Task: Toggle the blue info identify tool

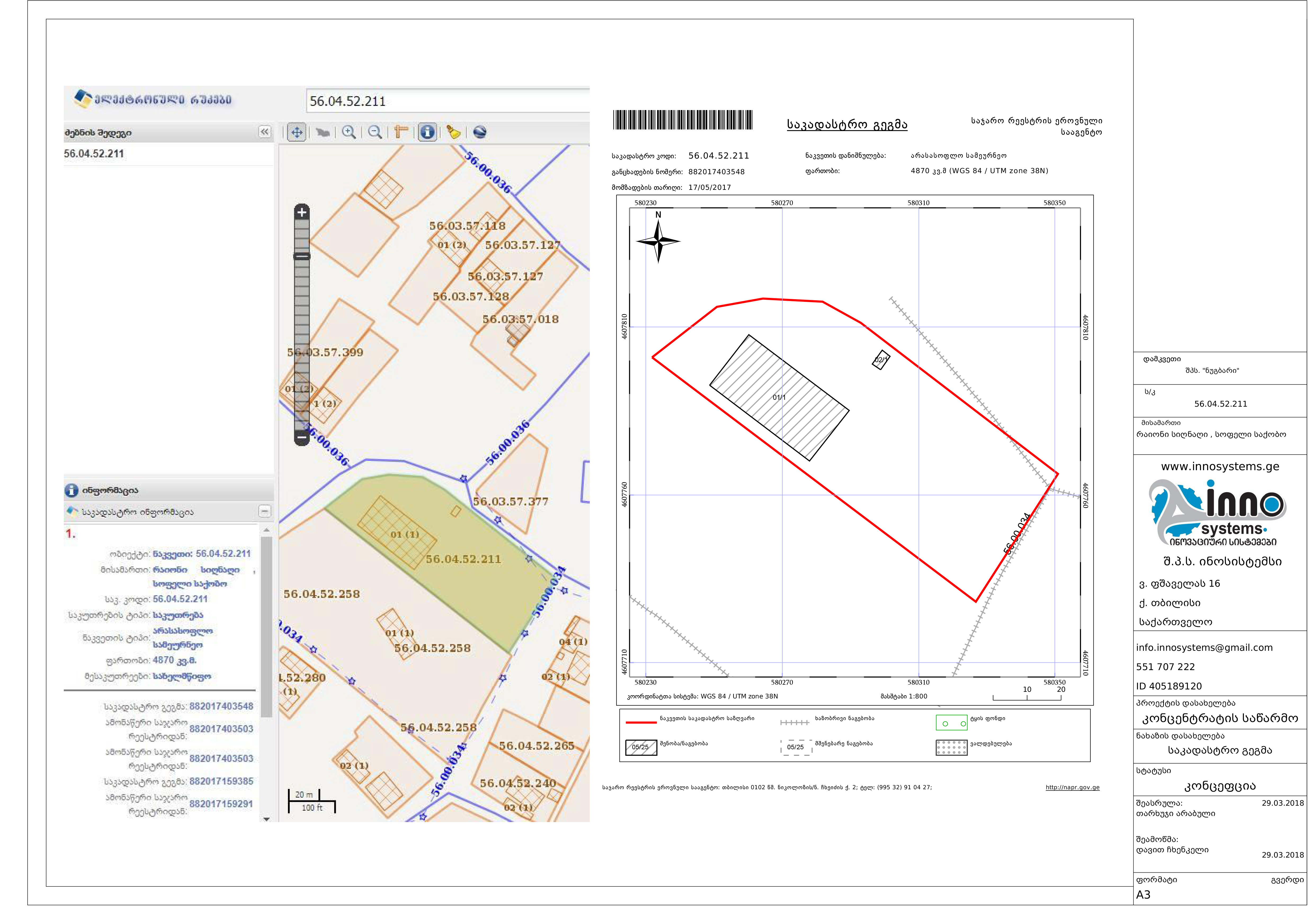Action: [427, 133]
